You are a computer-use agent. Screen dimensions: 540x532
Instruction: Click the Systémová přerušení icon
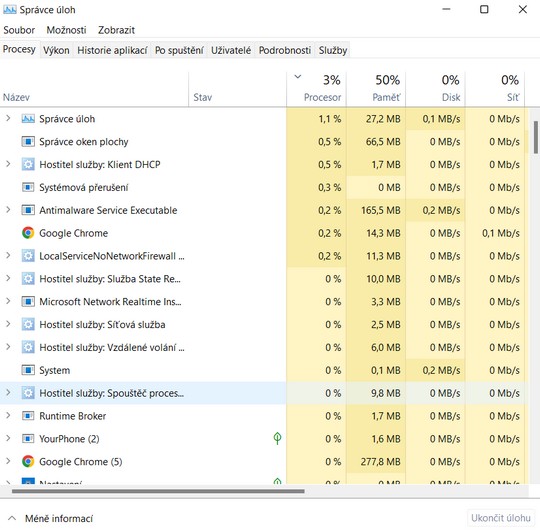(x=28, y=187)
